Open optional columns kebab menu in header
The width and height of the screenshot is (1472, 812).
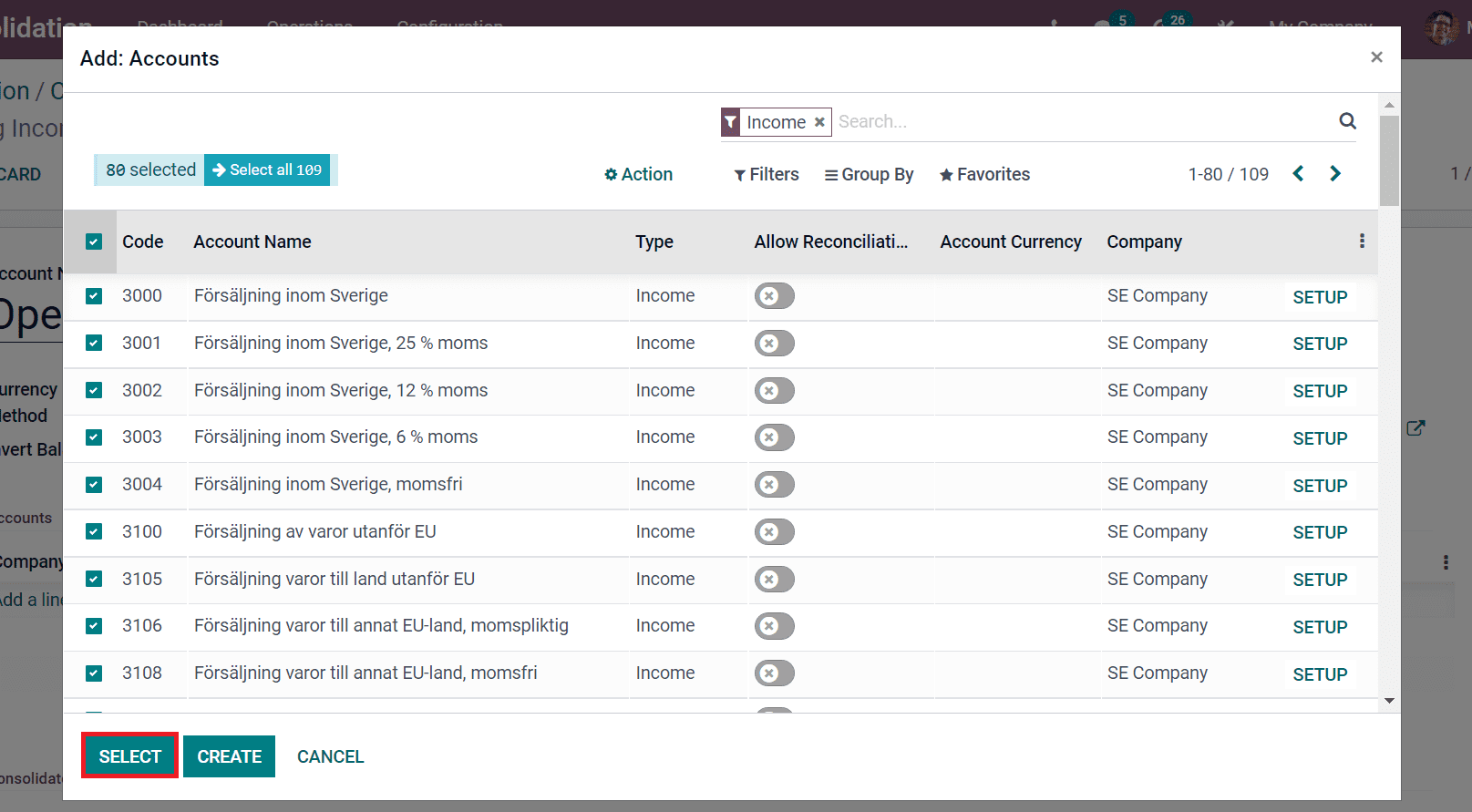click(x=1362, y=241)
